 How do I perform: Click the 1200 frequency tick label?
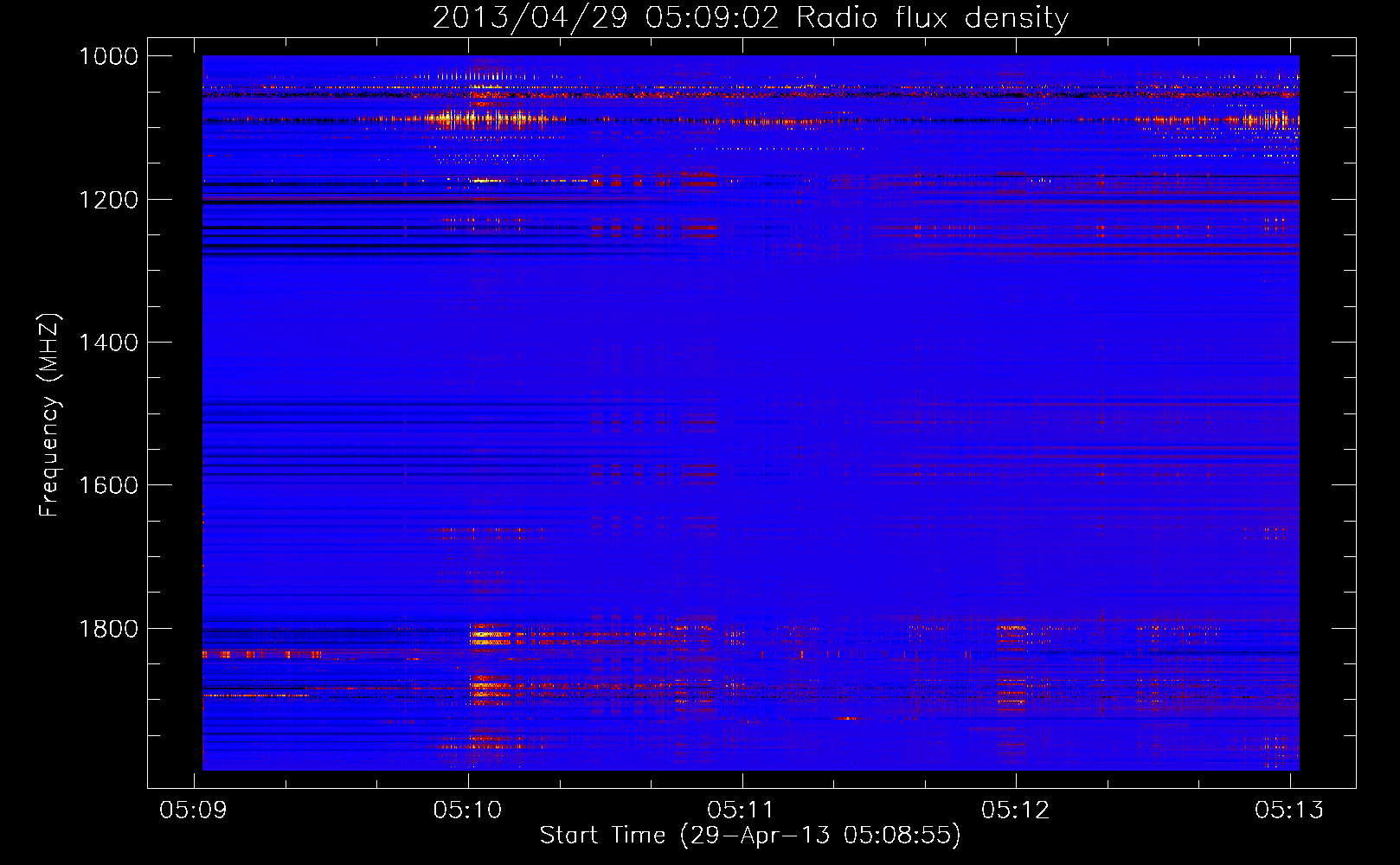(108, 200)
